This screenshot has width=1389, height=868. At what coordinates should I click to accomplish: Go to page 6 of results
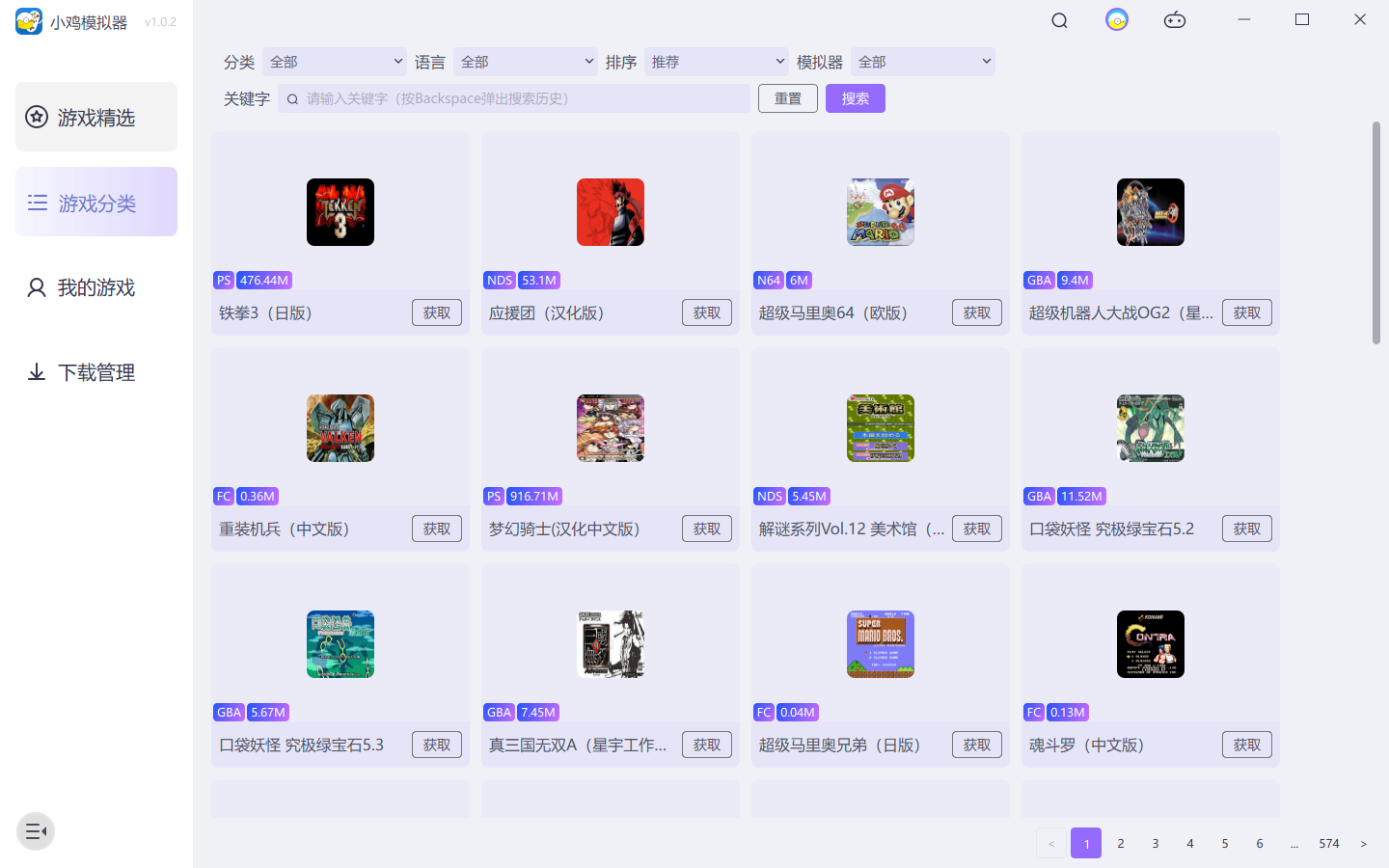[1260, 843]
